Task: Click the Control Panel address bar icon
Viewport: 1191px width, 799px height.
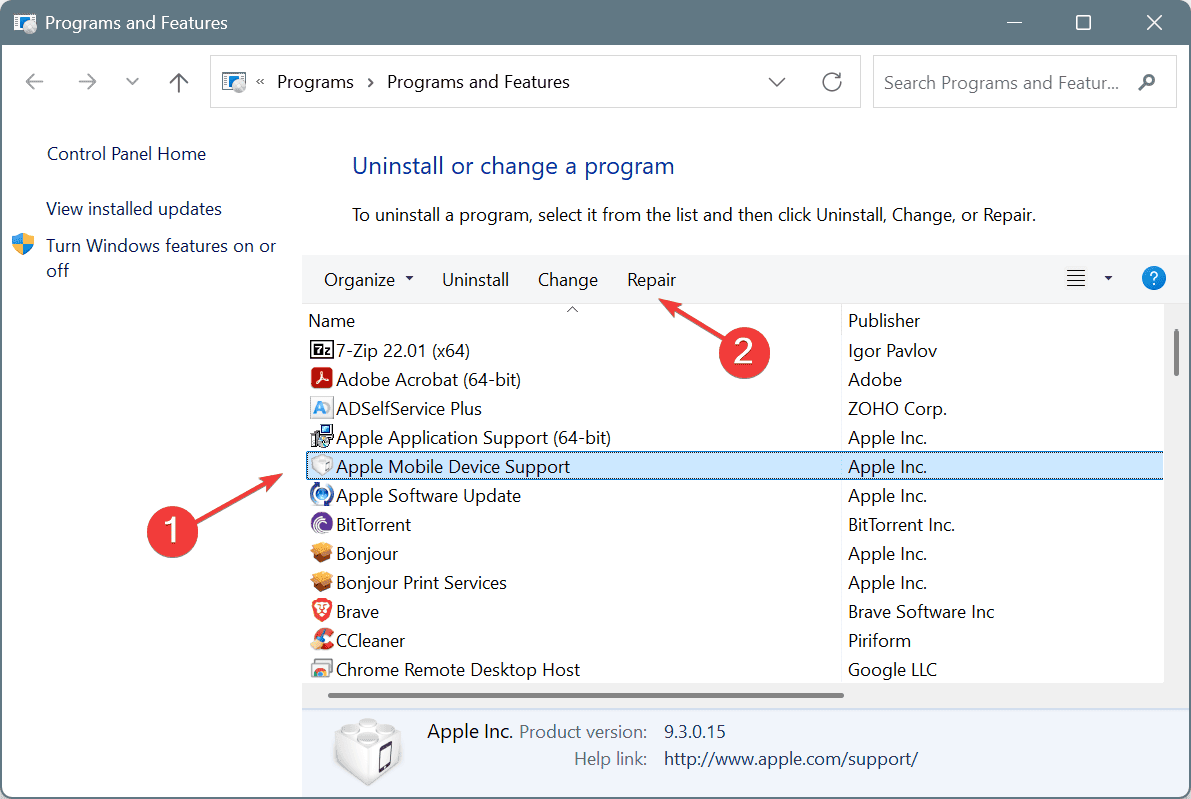Action: (x=234, y=82)
